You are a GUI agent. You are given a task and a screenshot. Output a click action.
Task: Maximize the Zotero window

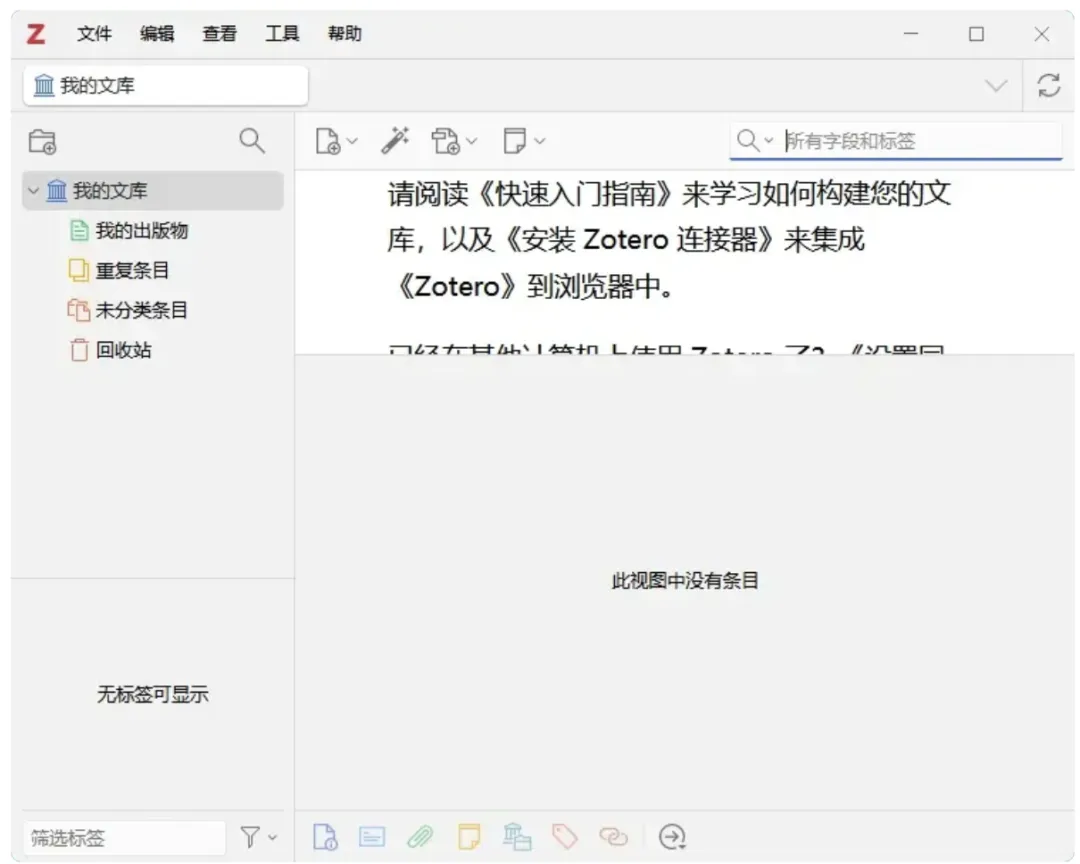(976, 34)
